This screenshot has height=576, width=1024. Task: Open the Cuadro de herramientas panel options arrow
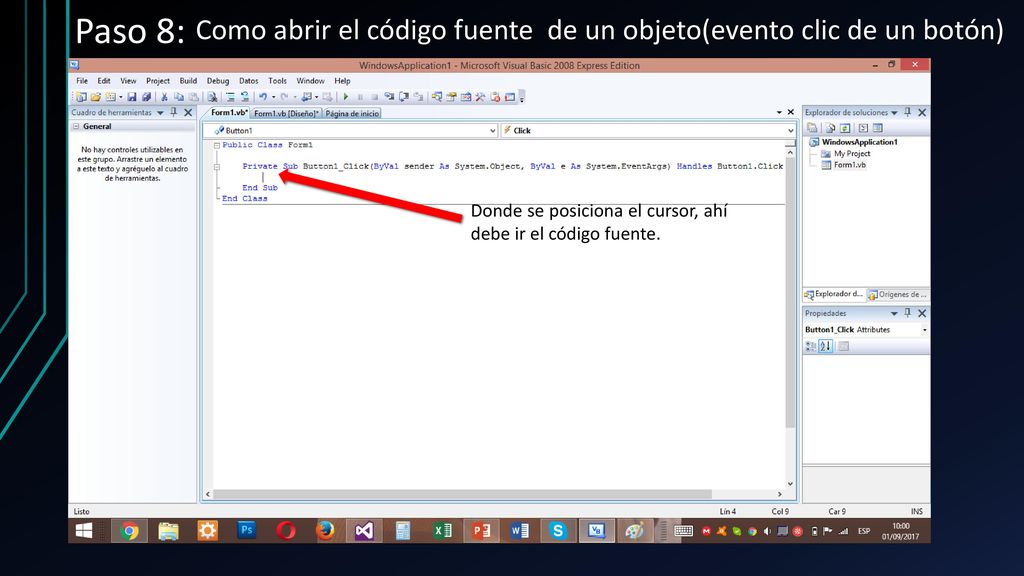click(x=160, y=113)
